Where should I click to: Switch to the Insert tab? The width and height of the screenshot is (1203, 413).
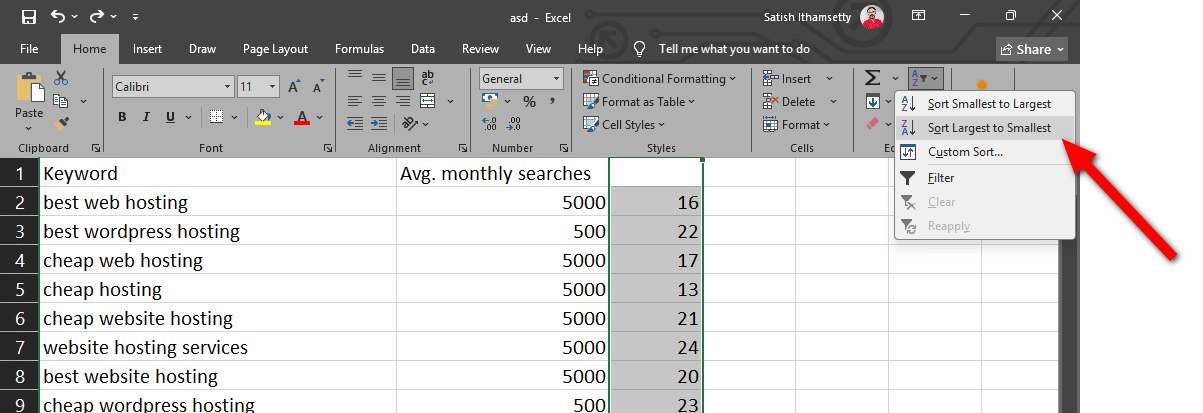(x=147, y=49)
